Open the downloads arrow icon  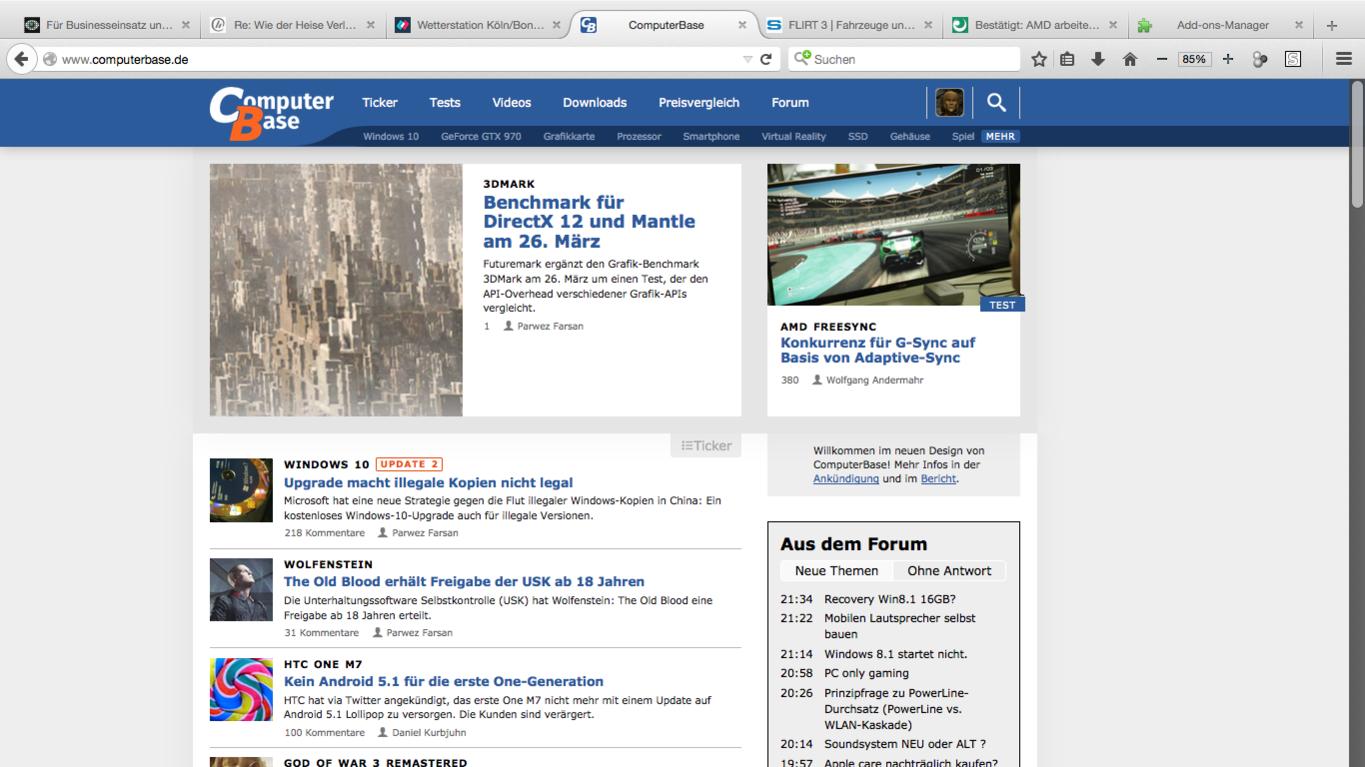point(1098,59)
